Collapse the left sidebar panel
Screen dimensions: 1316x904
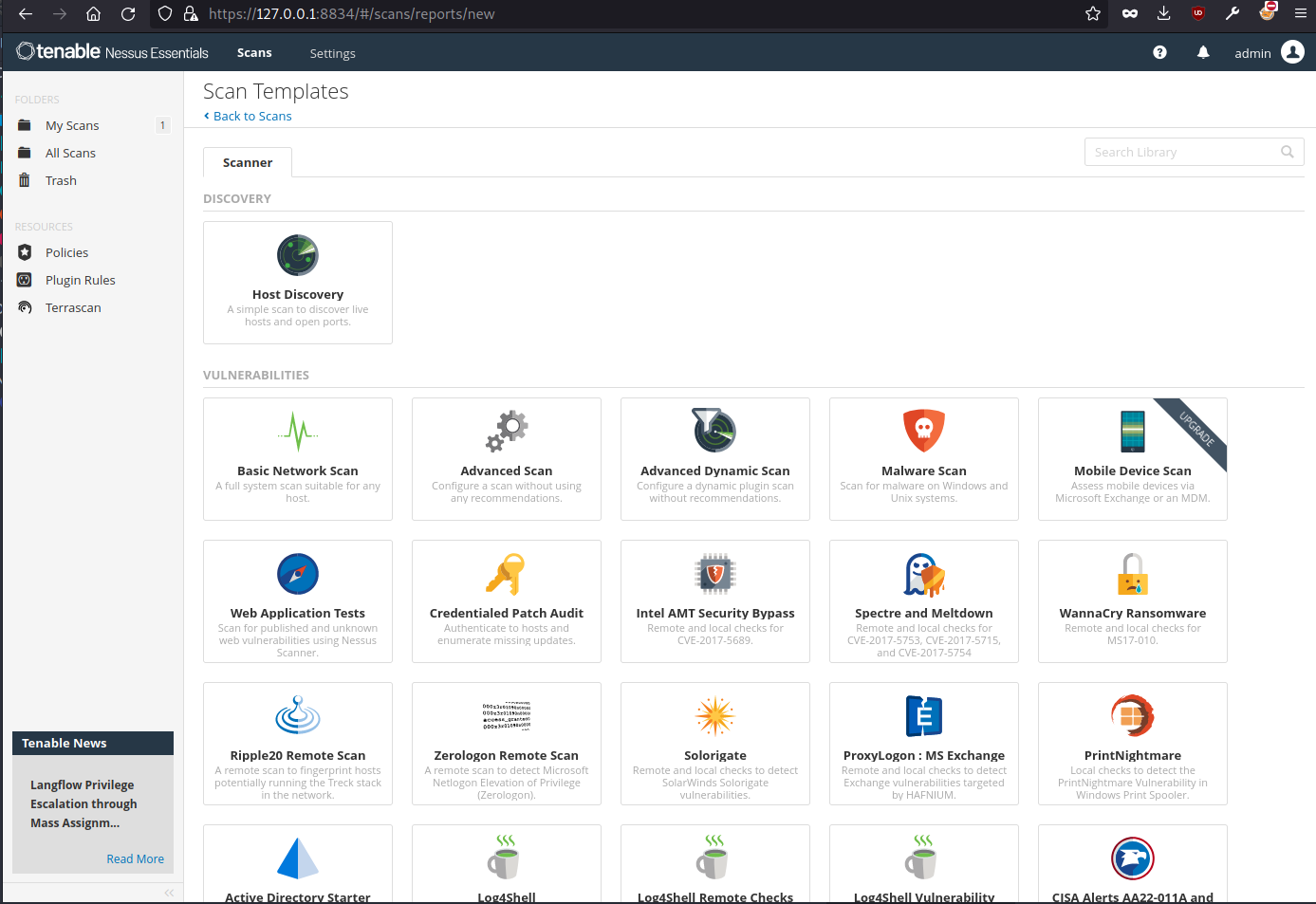point(169,893)
